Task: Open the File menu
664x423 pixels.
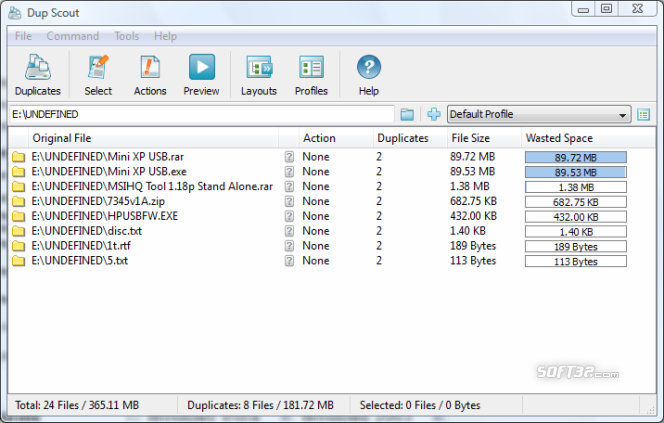Action: [23, 36]
